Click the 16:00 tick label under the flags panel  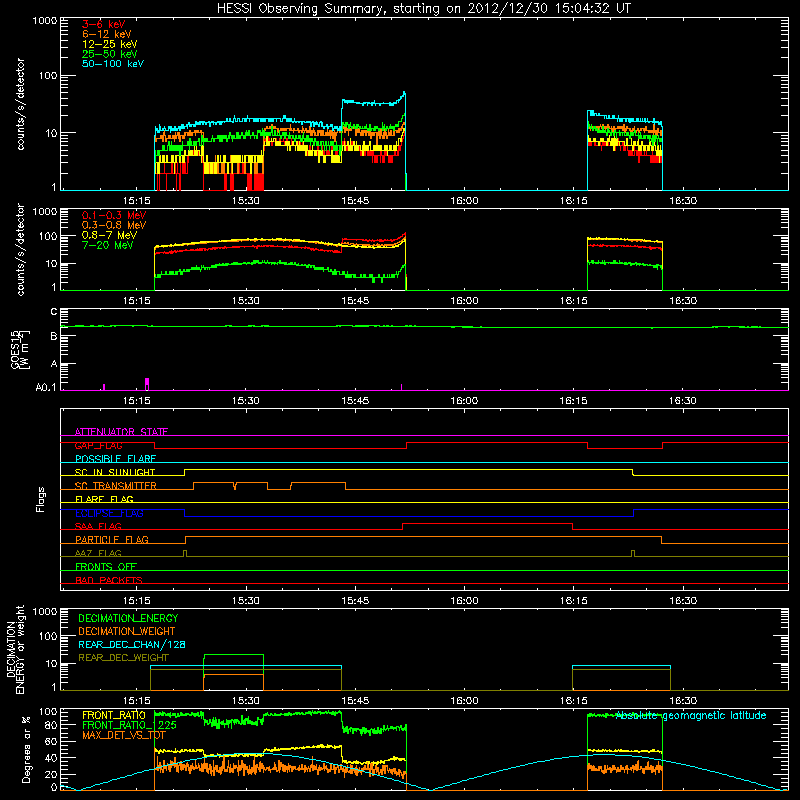465,601
